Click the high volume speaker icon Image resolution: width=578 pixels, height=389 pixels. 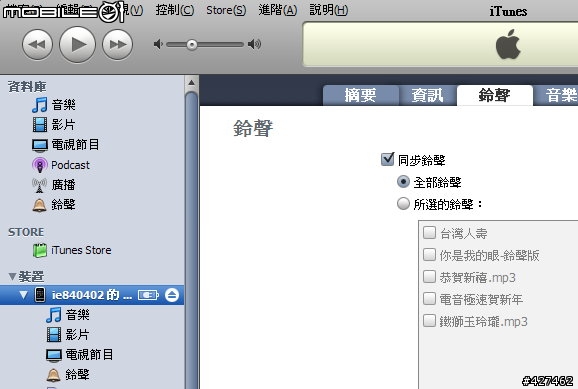pyautogui.click(x=254, y=44)
